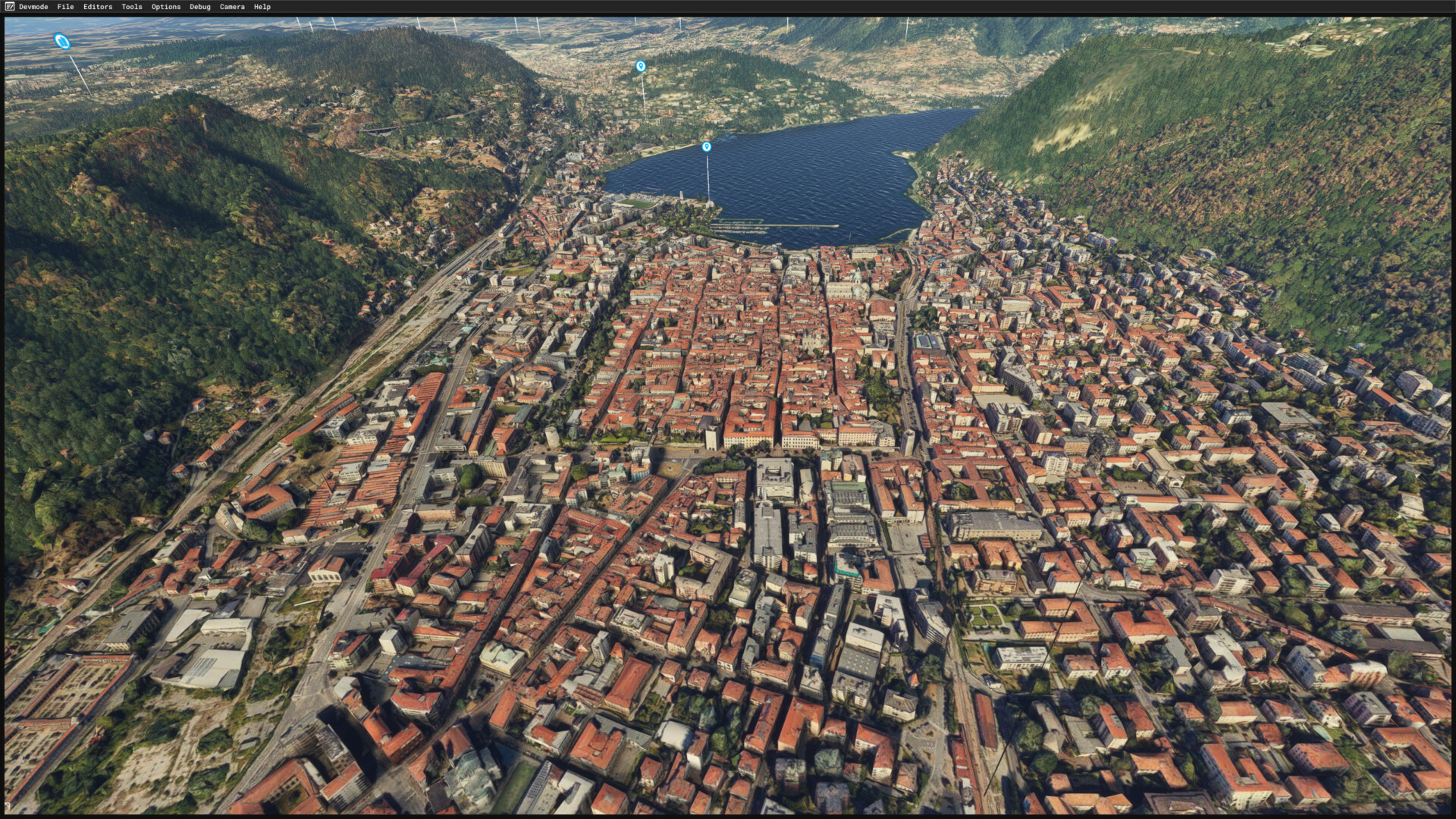Select the tilted city marker at top-left
The image size is (1456, 819).
(62, 42)
